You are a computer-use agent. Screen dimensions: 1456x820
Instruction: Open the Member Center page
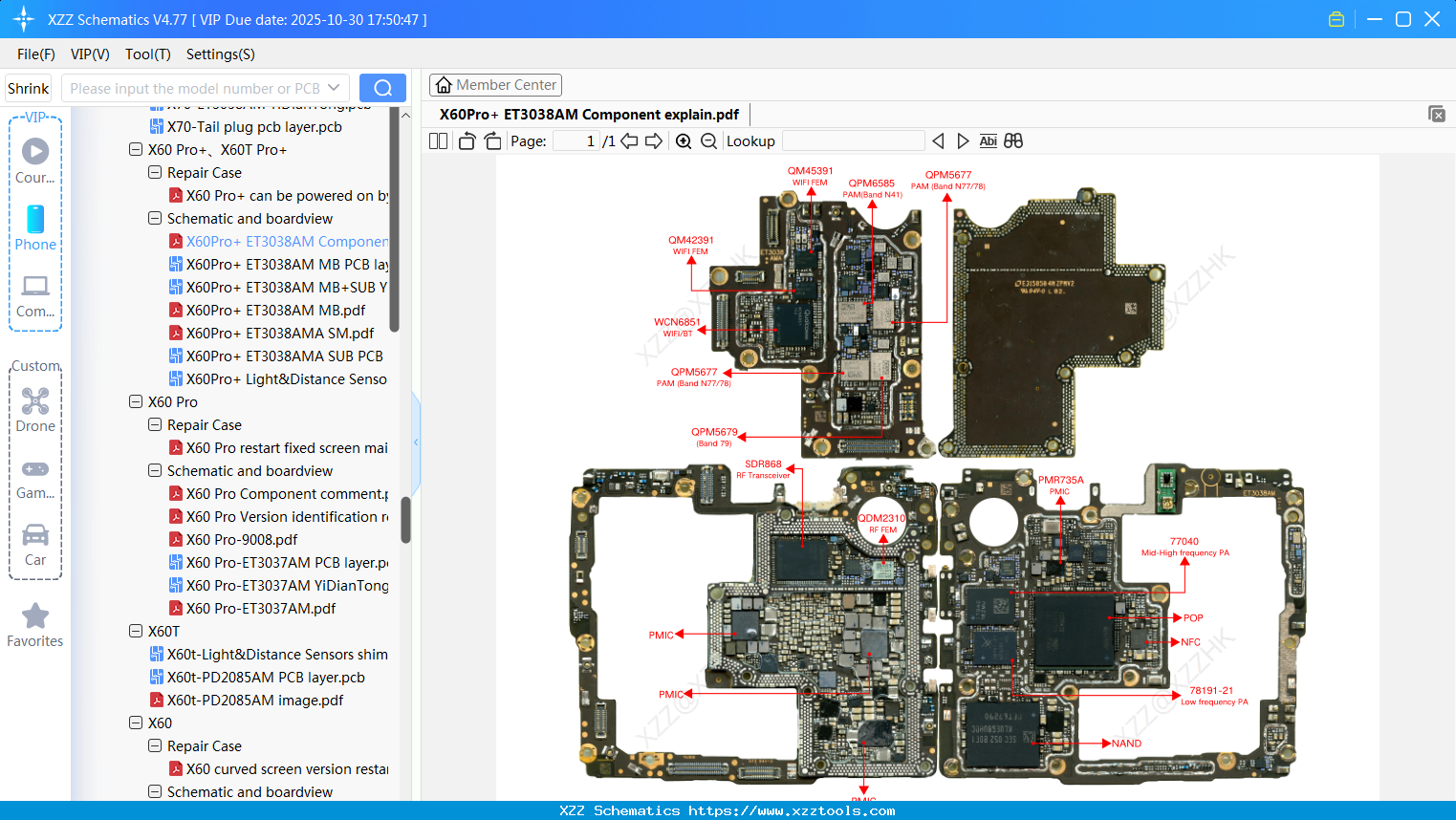(495, 84)
